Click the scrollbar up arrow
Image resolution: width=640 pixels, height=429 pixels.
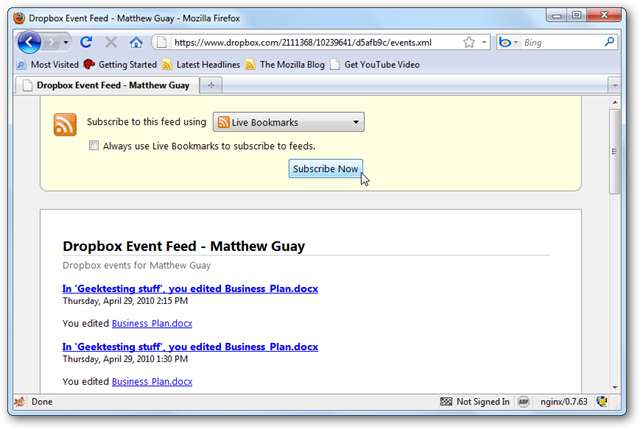pyautogui.click(x=615, y=102)
